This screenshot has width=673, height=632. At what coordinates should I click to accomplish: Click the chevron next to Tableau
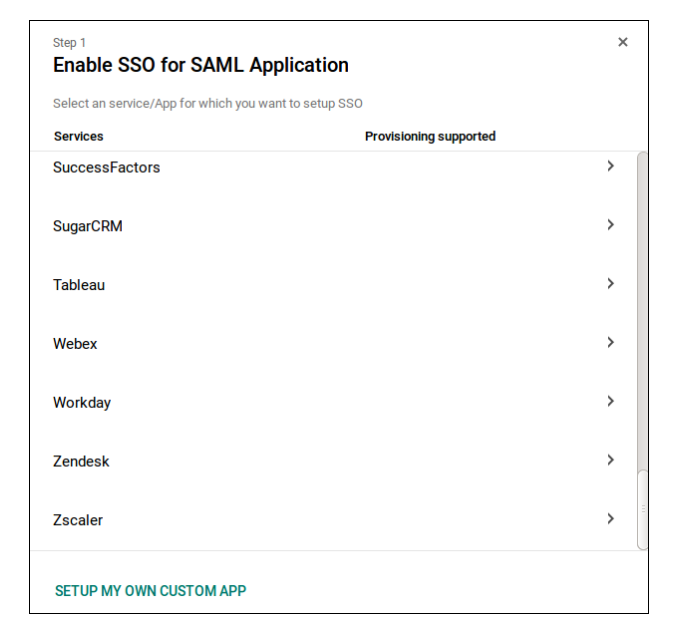point(610,284)
